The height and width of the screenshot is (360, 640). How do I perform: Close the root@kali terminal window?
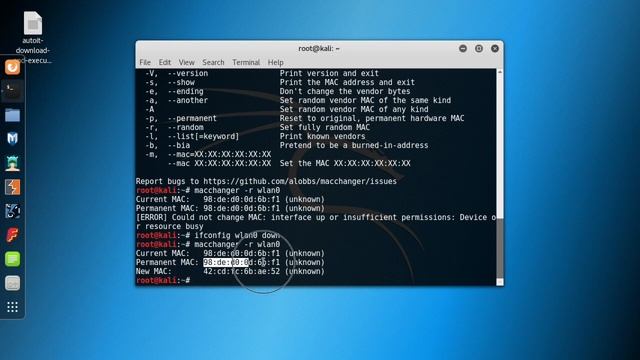tap(495, 49)
